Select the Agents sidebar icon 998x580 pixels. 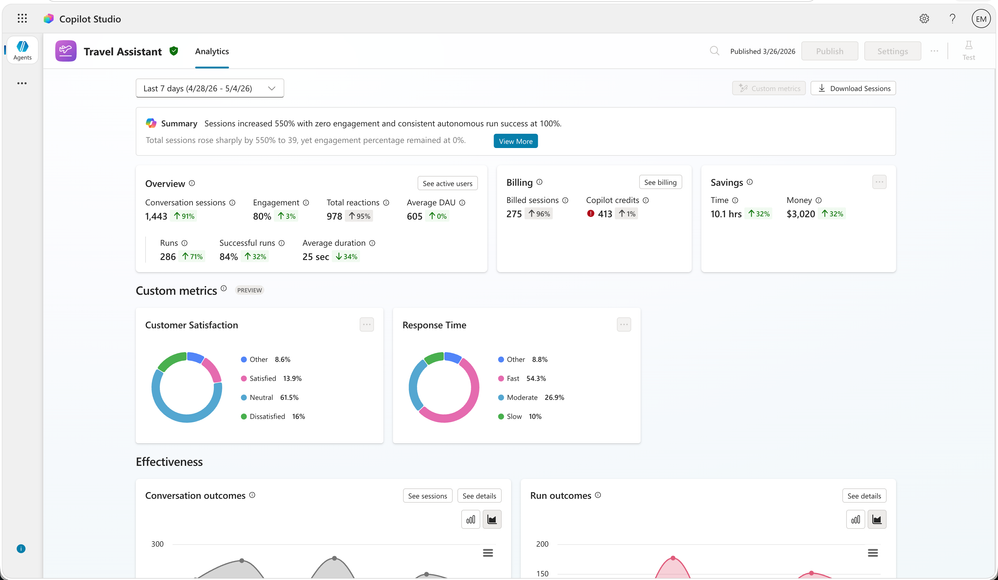click(22, 50)
